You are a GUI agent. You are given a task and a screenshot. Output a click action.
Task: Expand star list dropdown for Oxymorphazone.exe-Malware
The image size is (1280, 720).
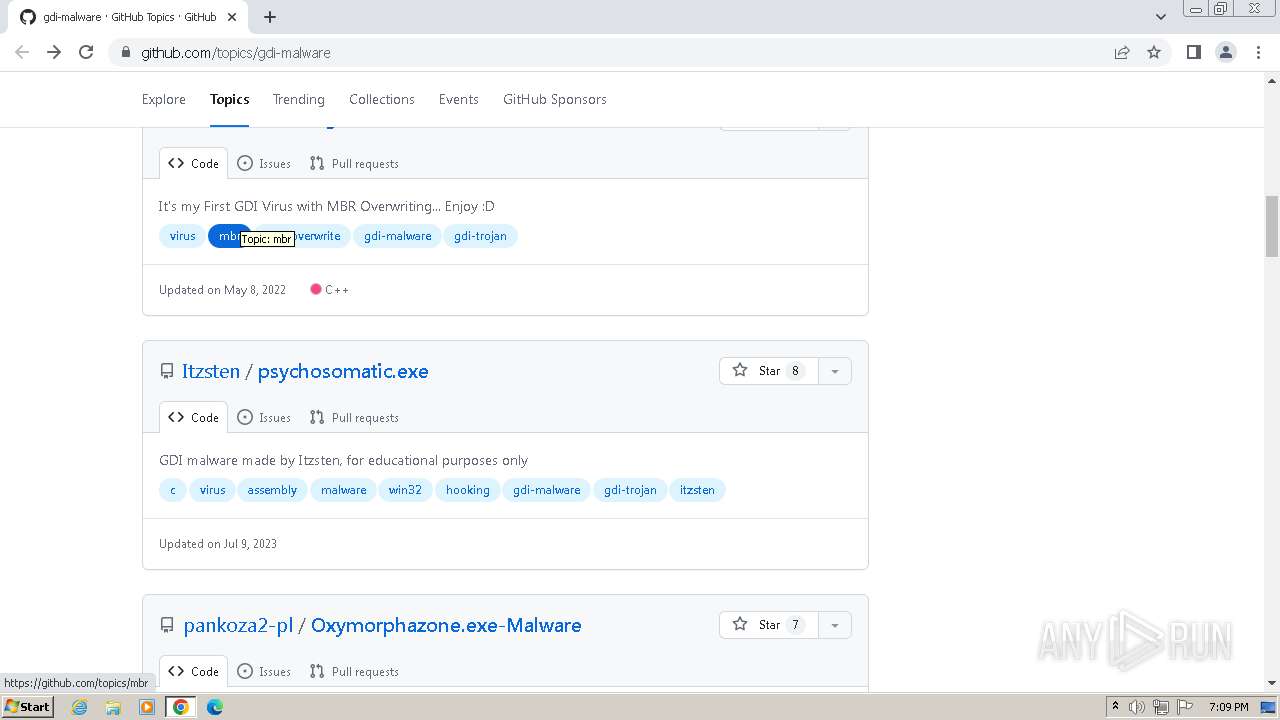tap(834, 625)
